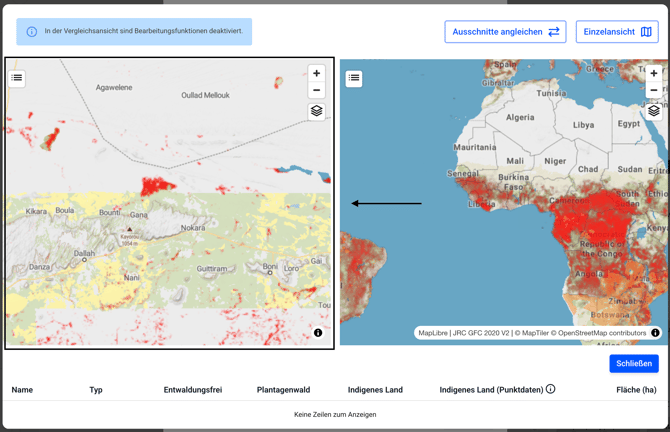The width and height of the screenshot is (670, 432).
Task: Show attribution info on left map
Action: [x=318, y=333]
